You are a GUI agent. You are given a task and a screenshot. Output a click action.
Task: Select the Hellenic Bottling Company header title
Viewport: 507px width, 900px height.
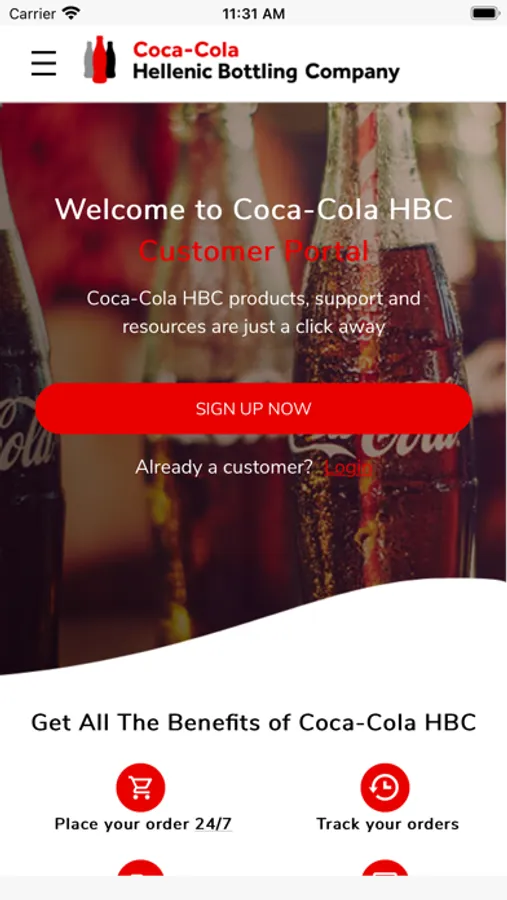pos(266,72)
